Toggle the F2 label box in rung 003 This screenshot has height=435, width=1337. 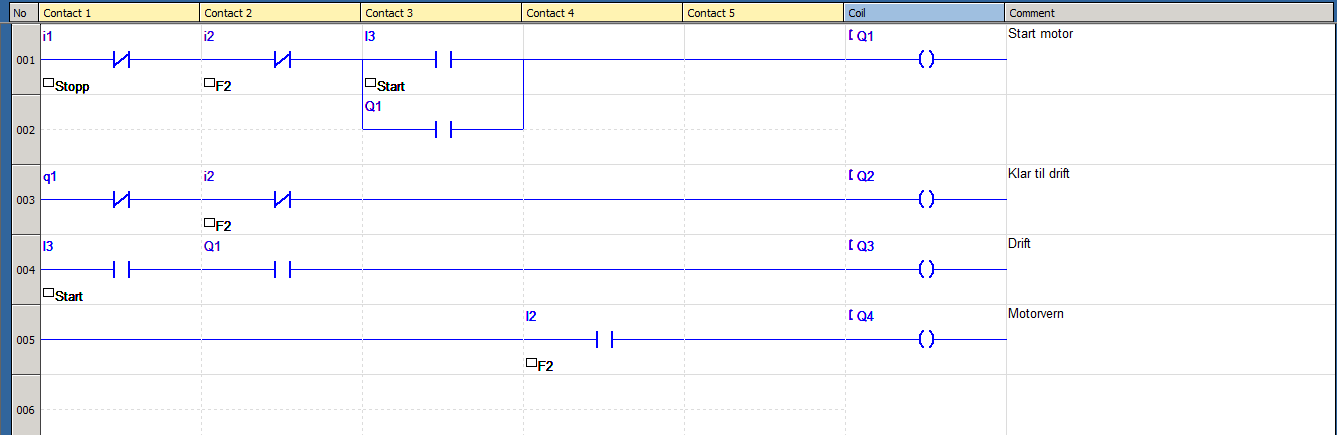[208, 223]
